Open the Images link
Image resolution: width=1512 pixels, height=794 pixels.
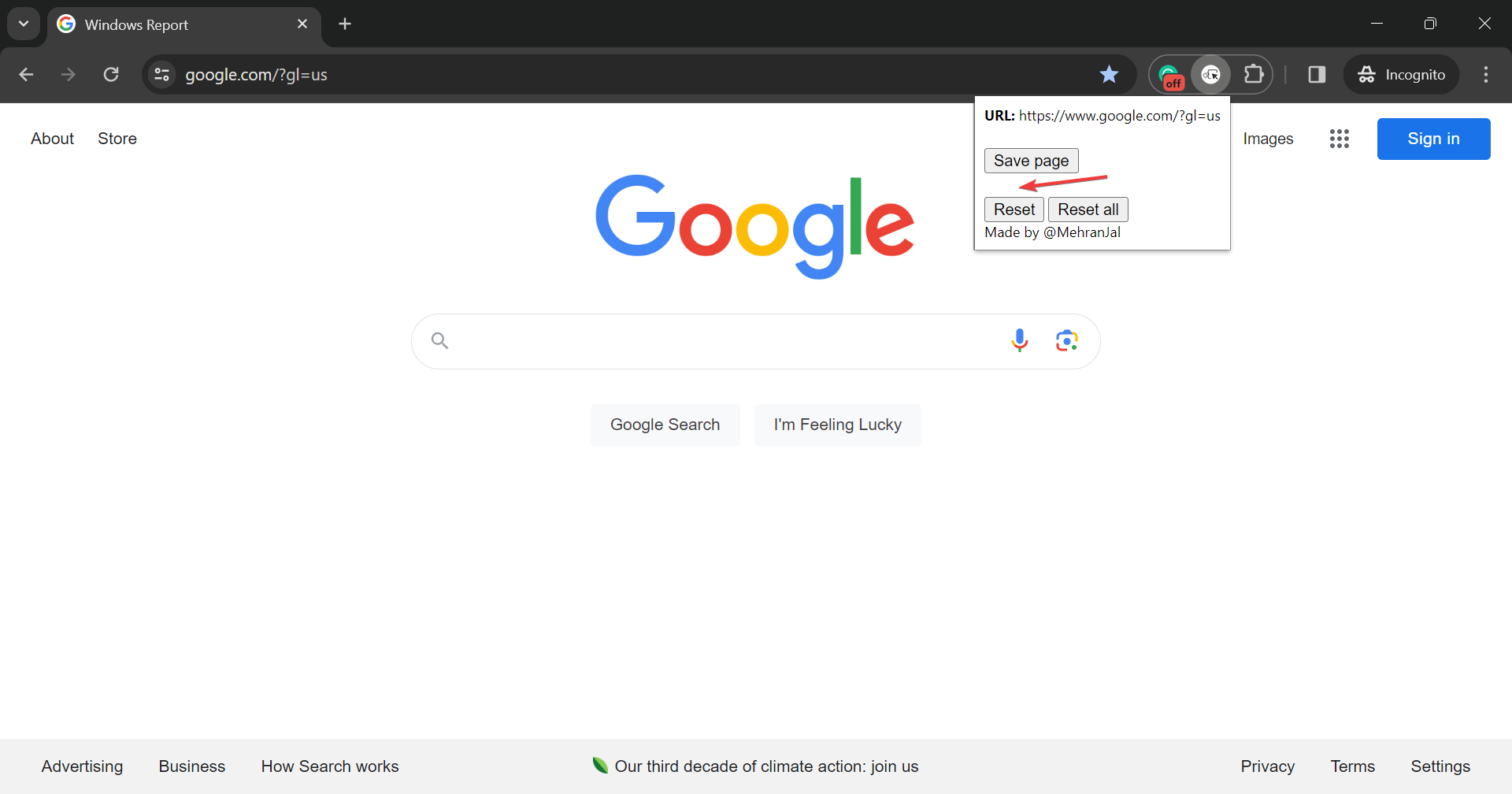tap(1268, 139)
